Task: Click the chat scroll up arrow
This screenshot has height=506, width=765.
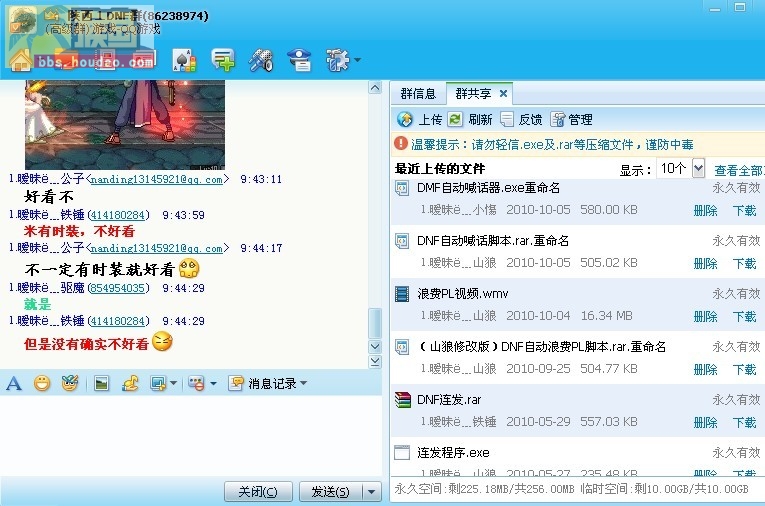Action: coord(375,88)
